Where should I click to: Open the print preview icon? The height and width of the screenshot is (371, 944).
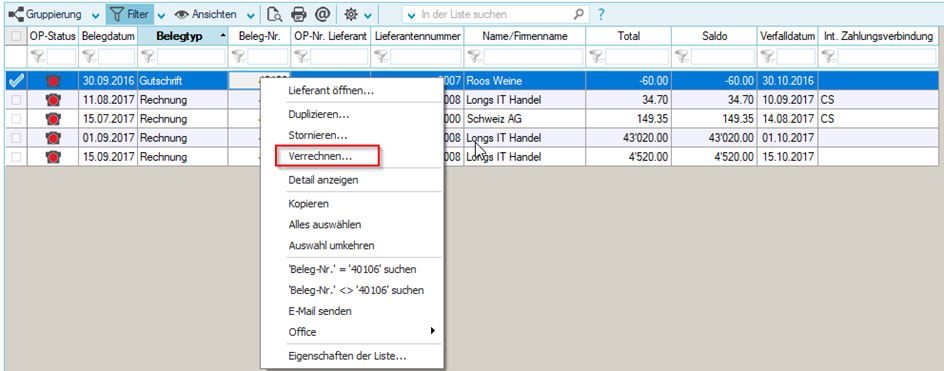click(x=275, y=14)
